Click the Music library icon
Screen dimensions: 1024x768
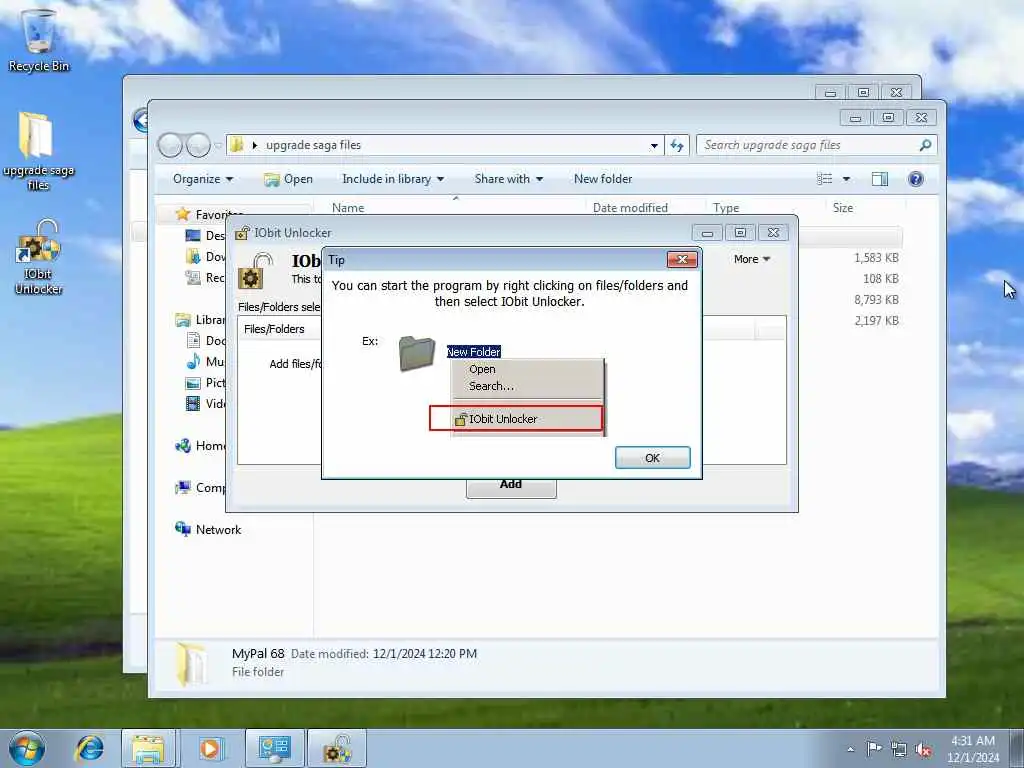click(193, 361)
